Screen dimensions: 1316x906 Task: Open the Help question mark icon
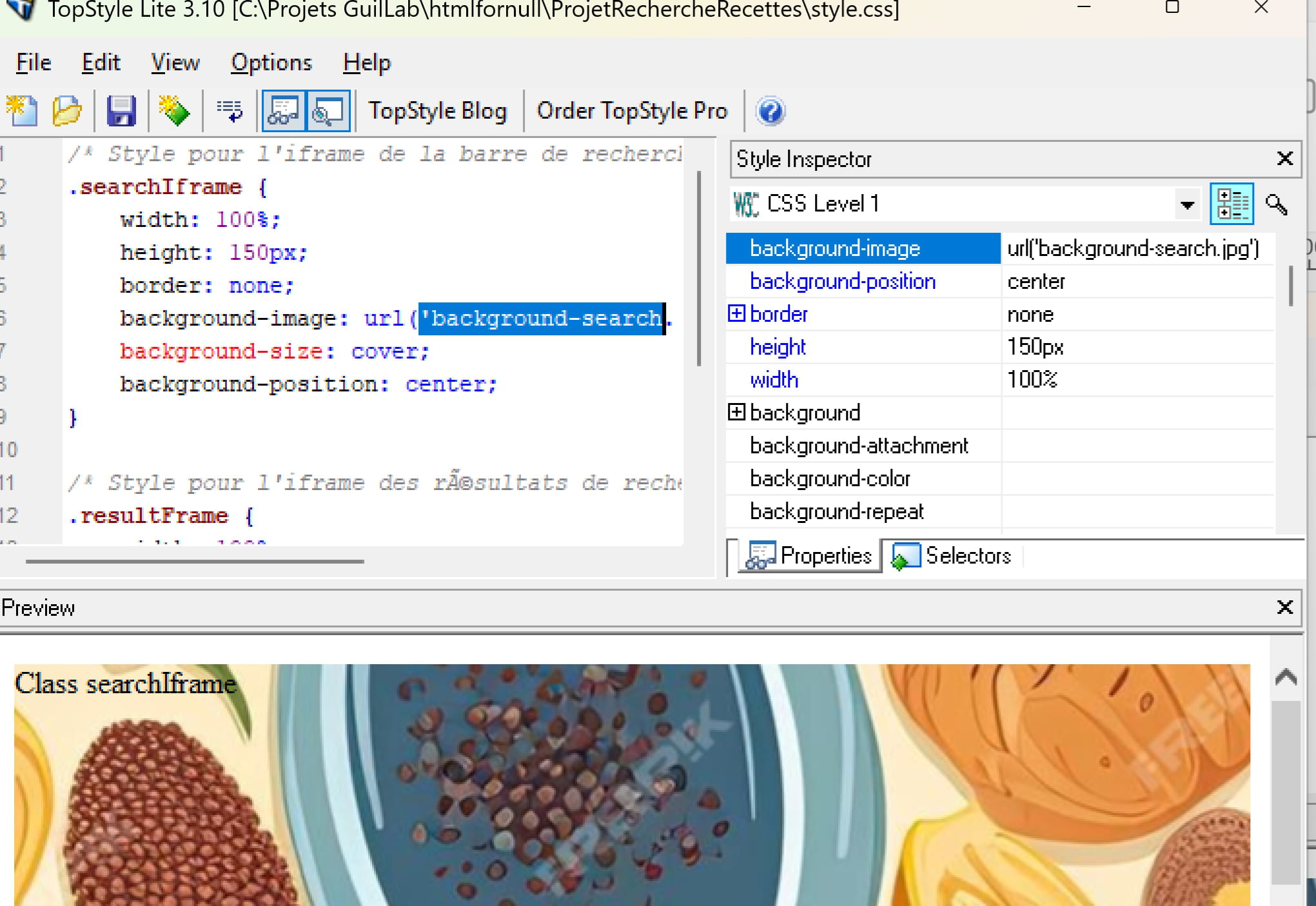click(x=771, y=111)
